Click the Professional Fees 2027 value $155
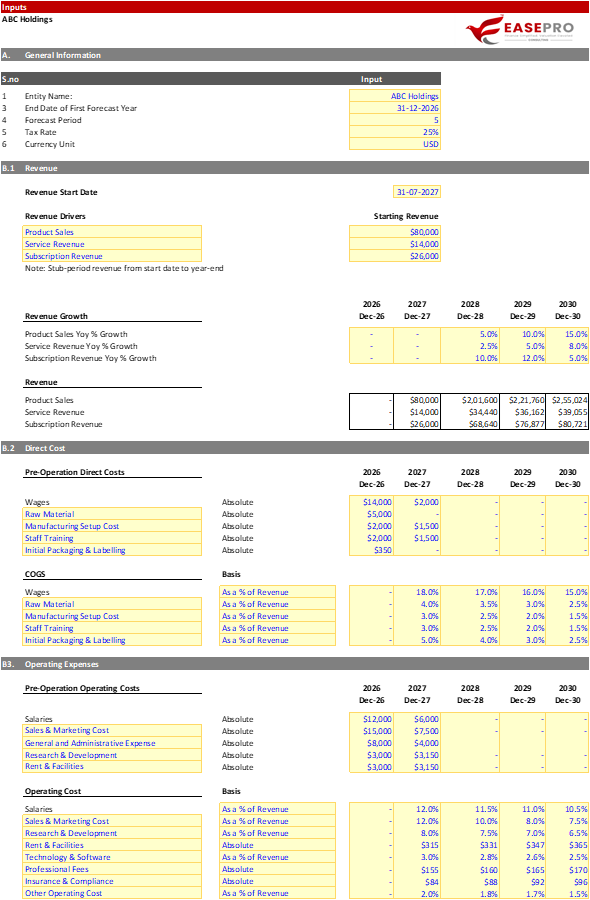The image size is (590, 900). tap(417, 869)
